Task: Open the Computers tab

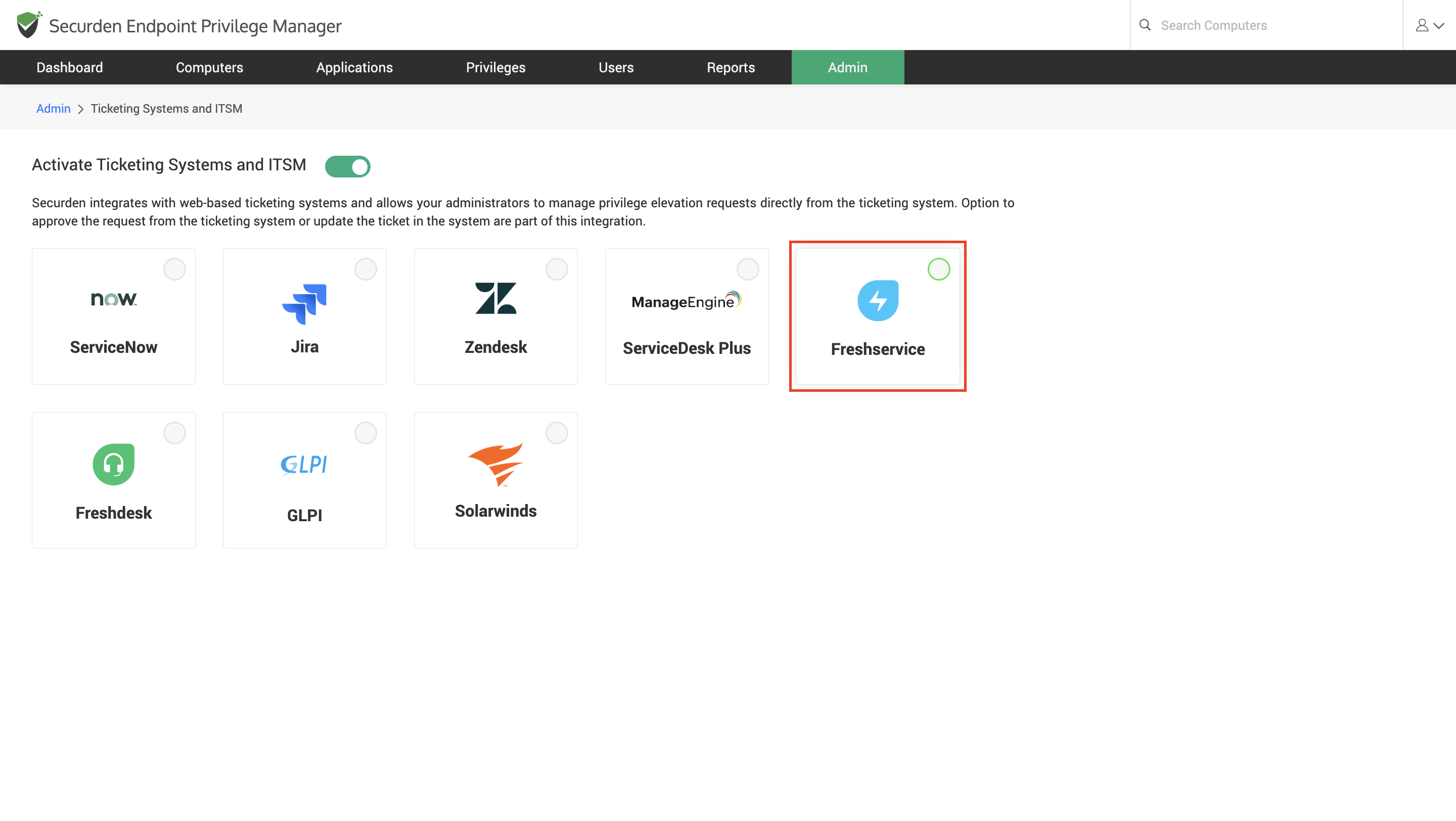Action: coord(209,67)
